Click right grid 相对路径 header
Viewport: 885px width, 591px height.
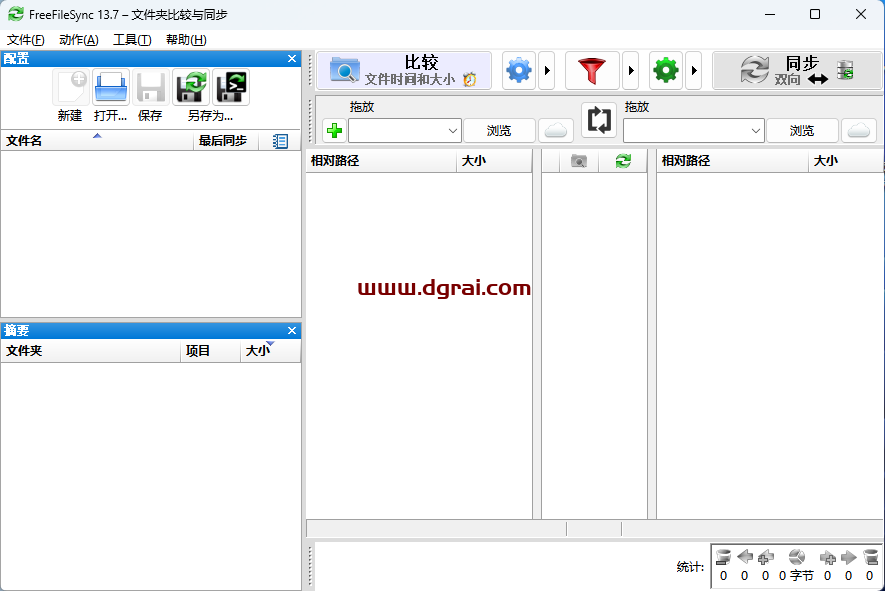point(732,161)
